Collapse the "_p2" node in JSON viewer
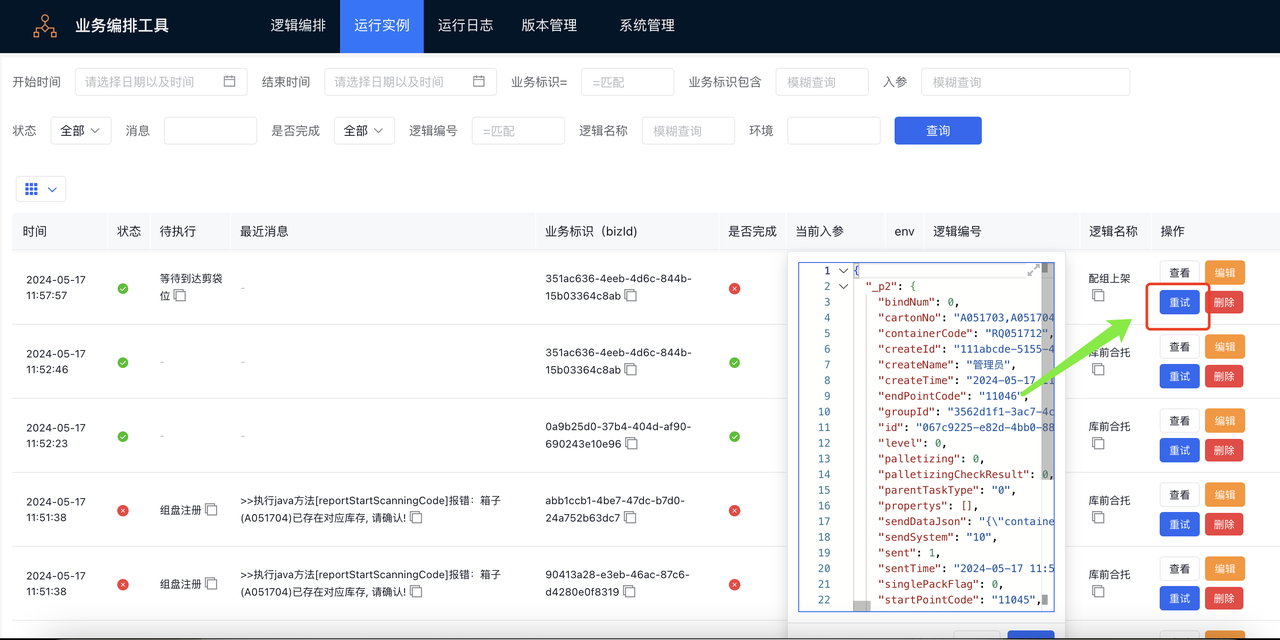 click(x=844, y=287)
